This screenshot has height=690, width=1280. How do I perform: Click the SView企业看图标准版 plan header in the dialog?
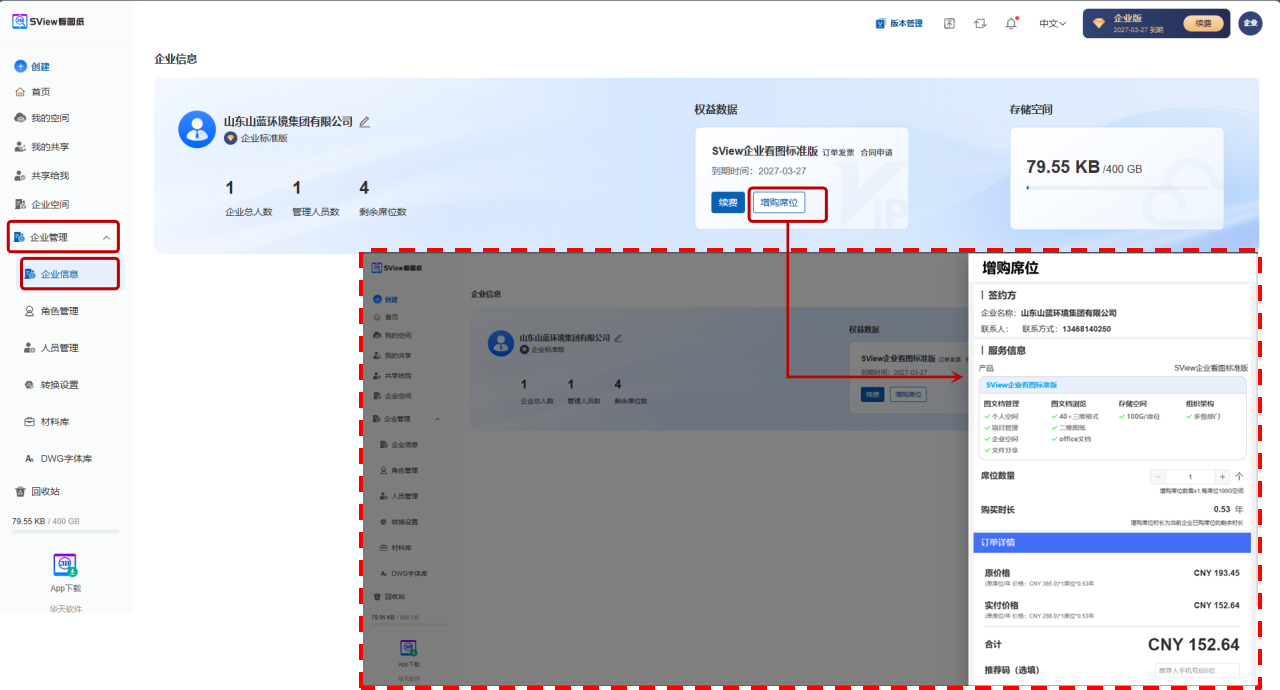1114,384
